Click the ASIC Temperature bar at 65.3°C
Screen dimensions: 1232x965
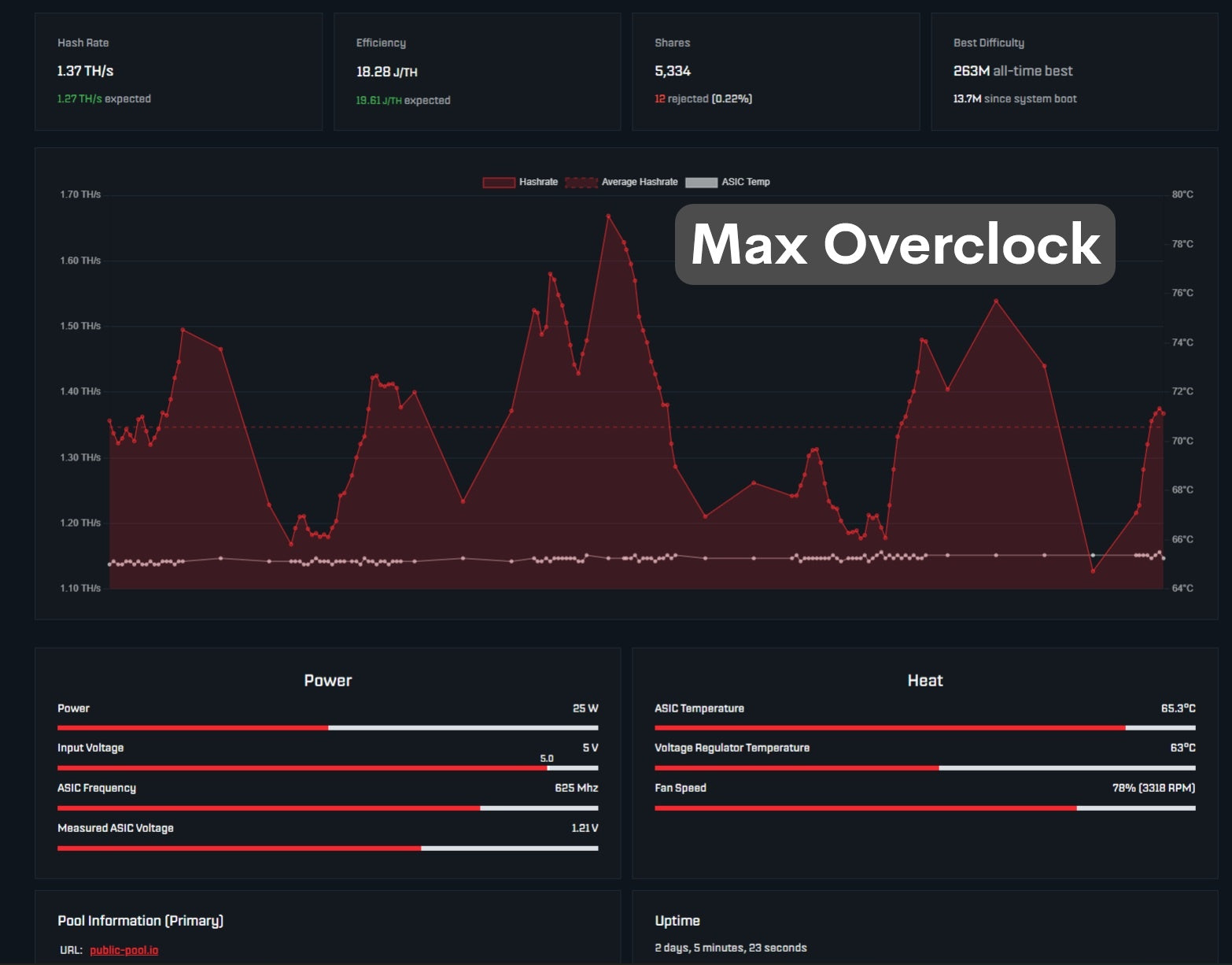coord(924,727)
